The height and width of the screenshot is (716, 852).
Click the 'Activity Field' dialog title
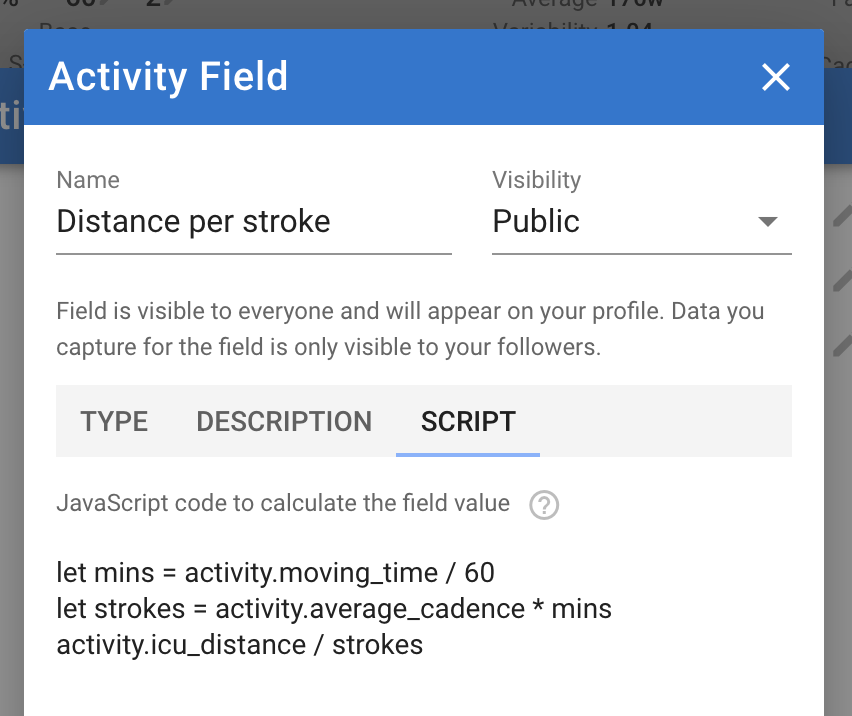(x=168, y=77)
